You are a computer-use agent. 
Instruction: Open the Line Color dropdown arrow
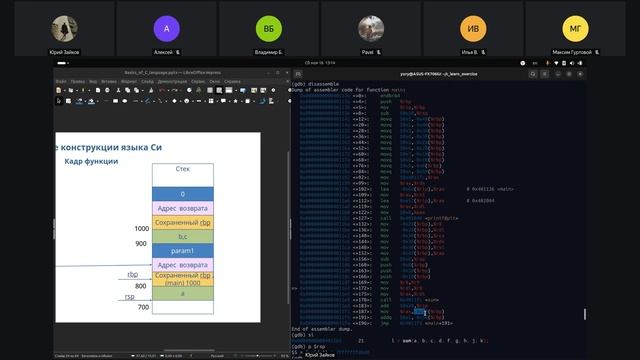pyautogui.click(x=85, y=101)
